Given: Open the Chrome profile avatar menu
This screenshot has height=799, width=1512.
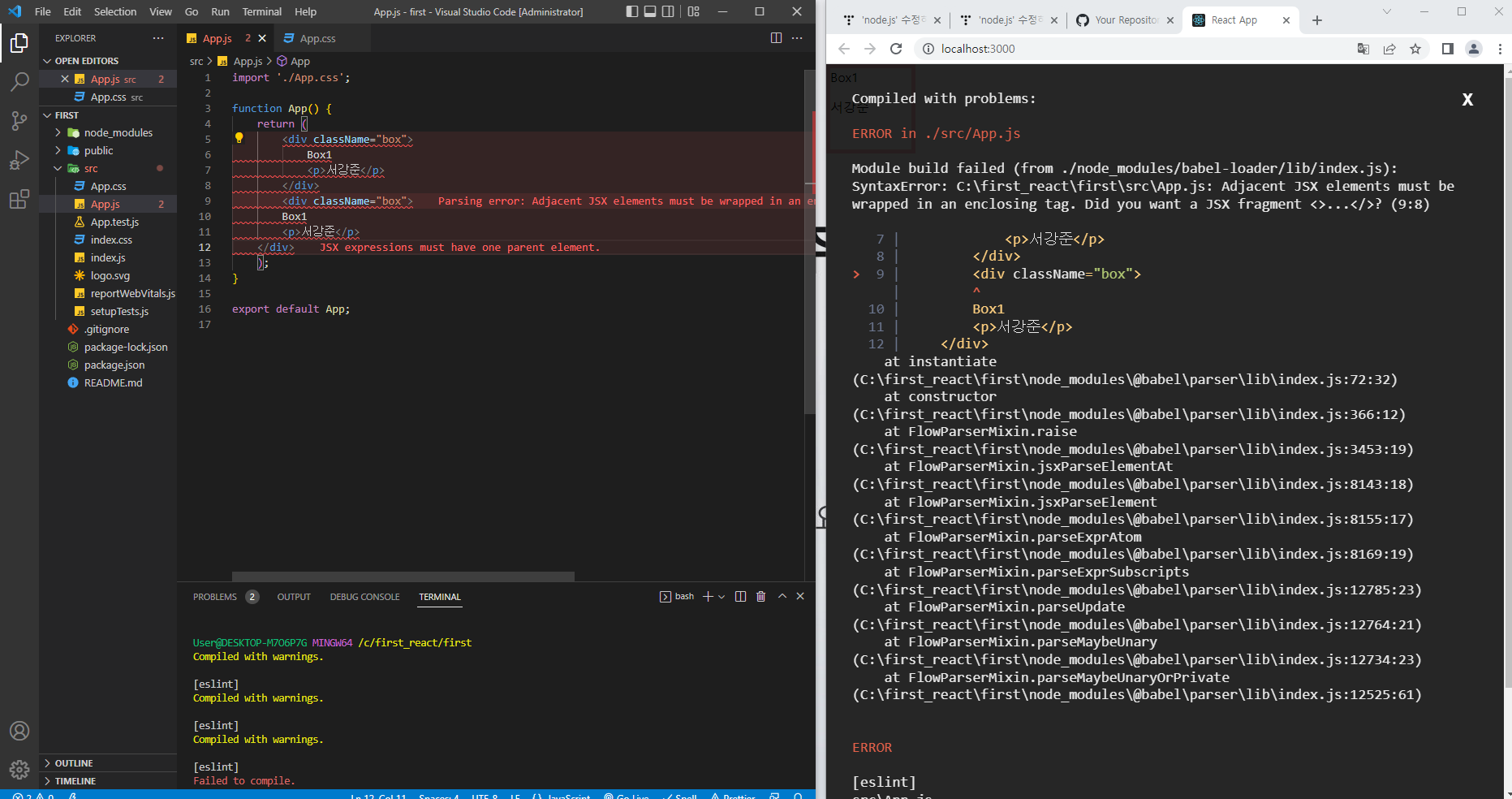Looking at the screenshot, I should click(x=1474, y=49).
